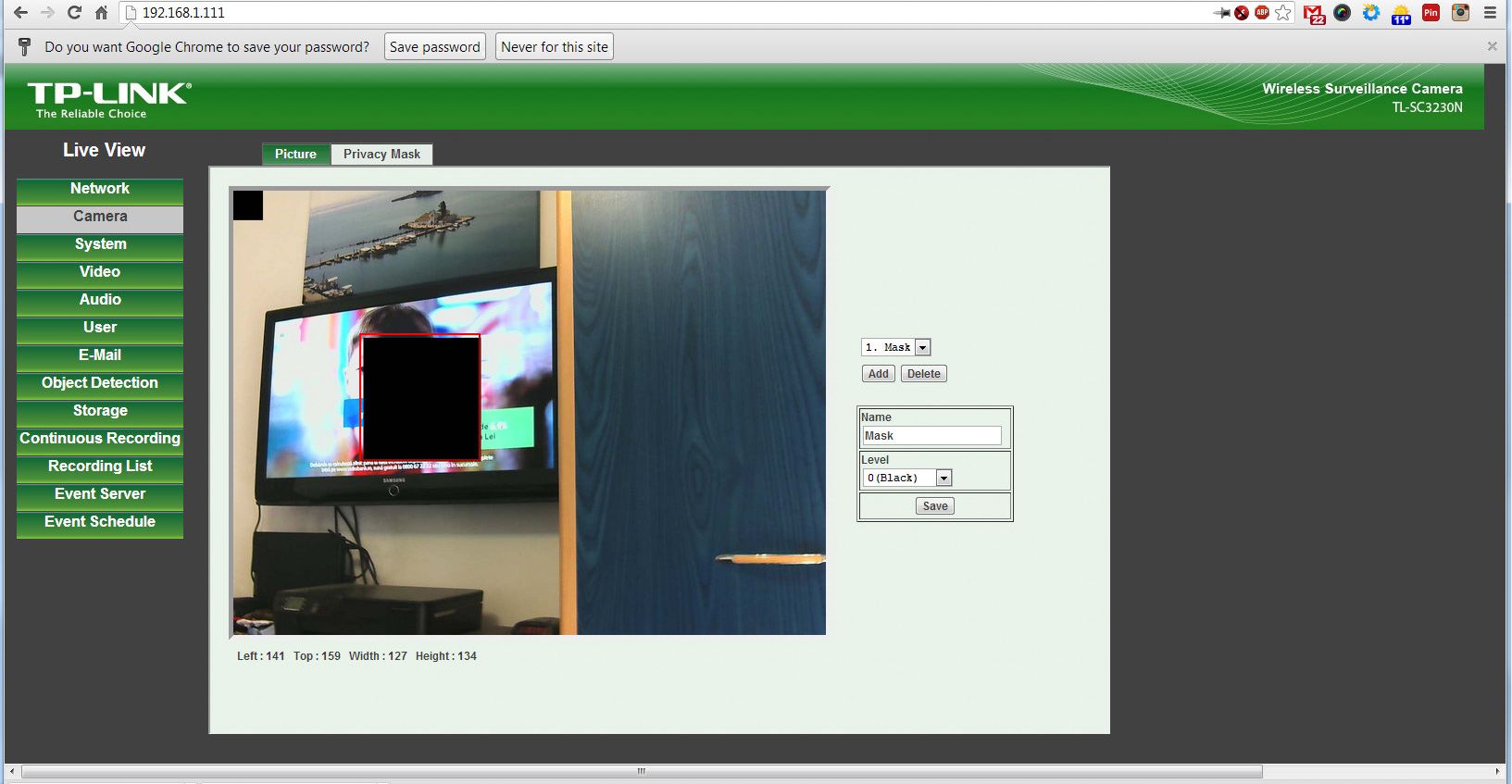
Task: Click the mask Name input field
Action: [931, 436]
